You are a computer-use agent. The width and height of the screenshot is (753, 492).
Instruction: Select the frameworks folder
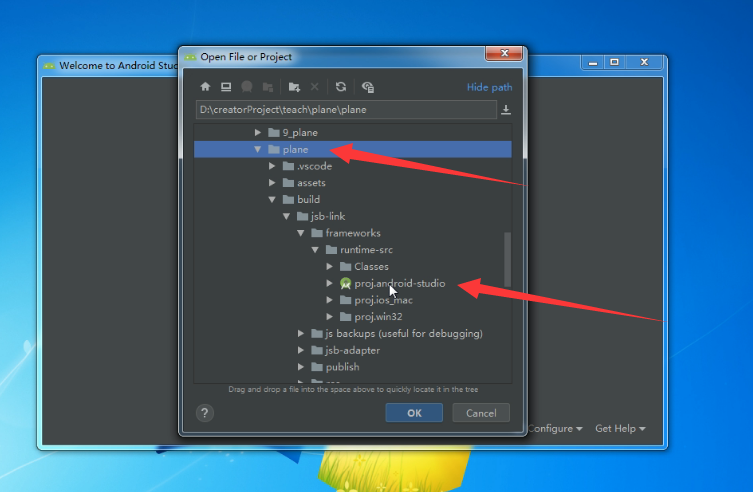click(x=353, y=233)
